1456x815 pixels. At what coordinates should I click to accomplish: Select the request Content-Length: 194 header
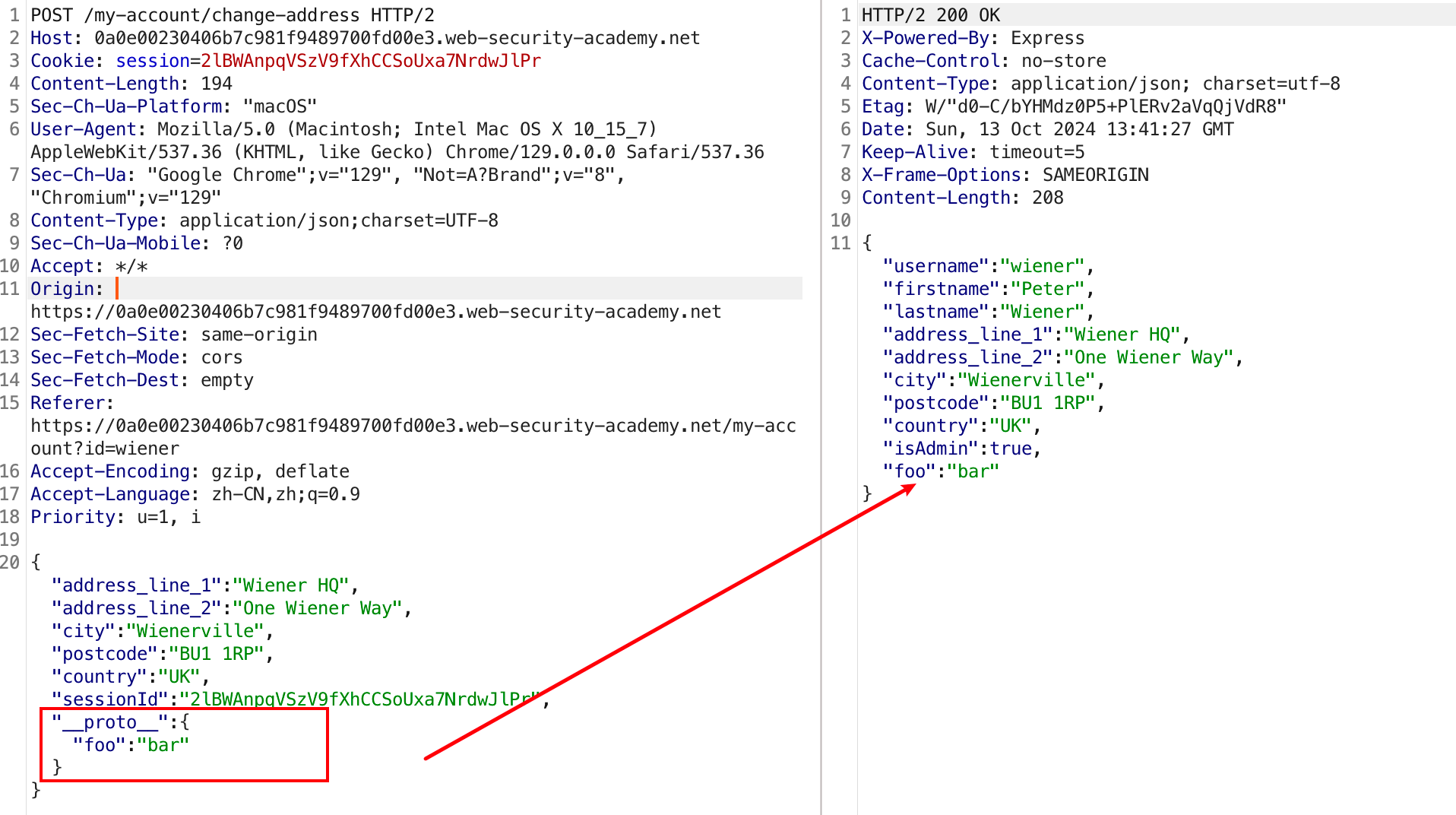tap(131, 84)
